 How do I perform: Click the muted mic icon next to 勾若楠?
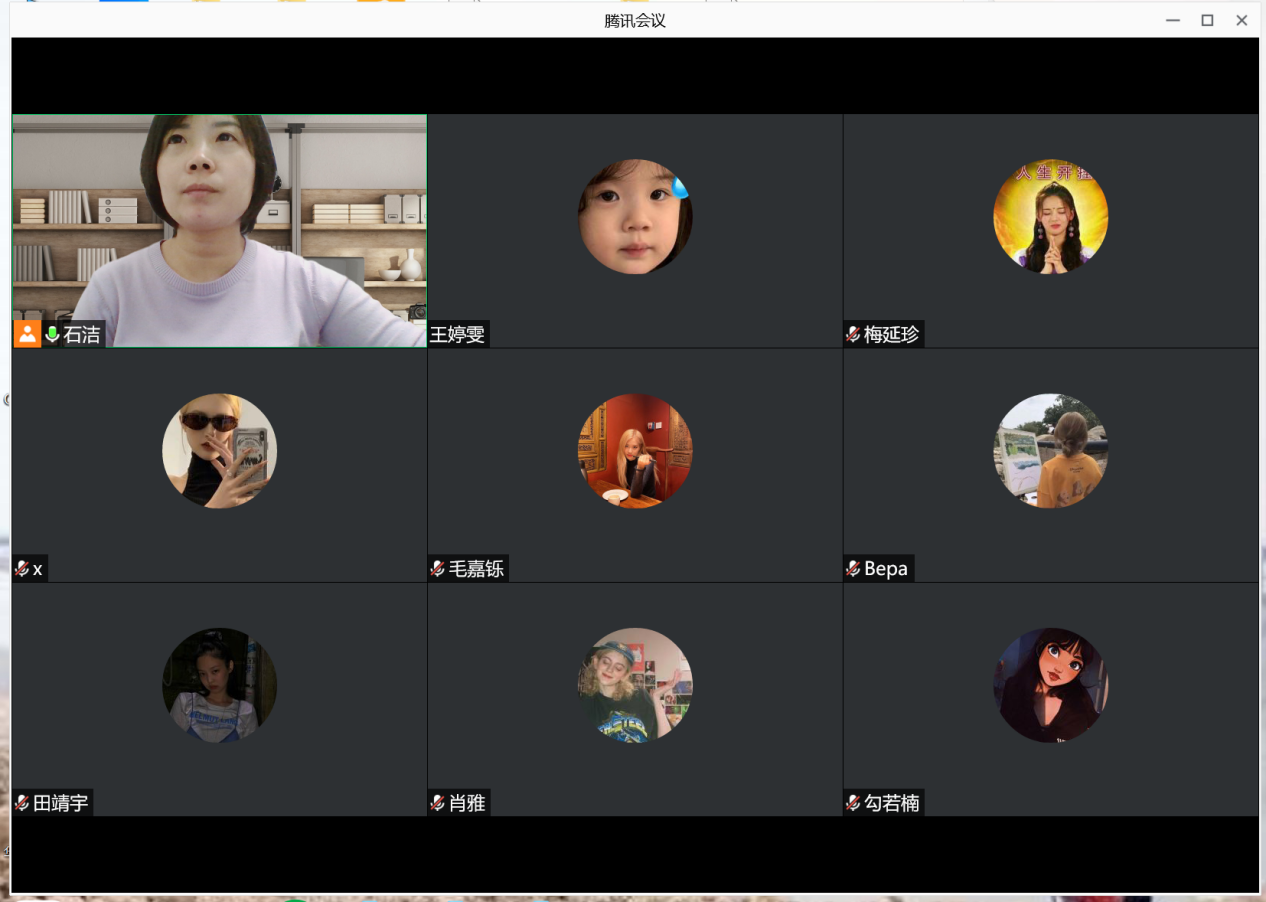[x=853, y=803]
